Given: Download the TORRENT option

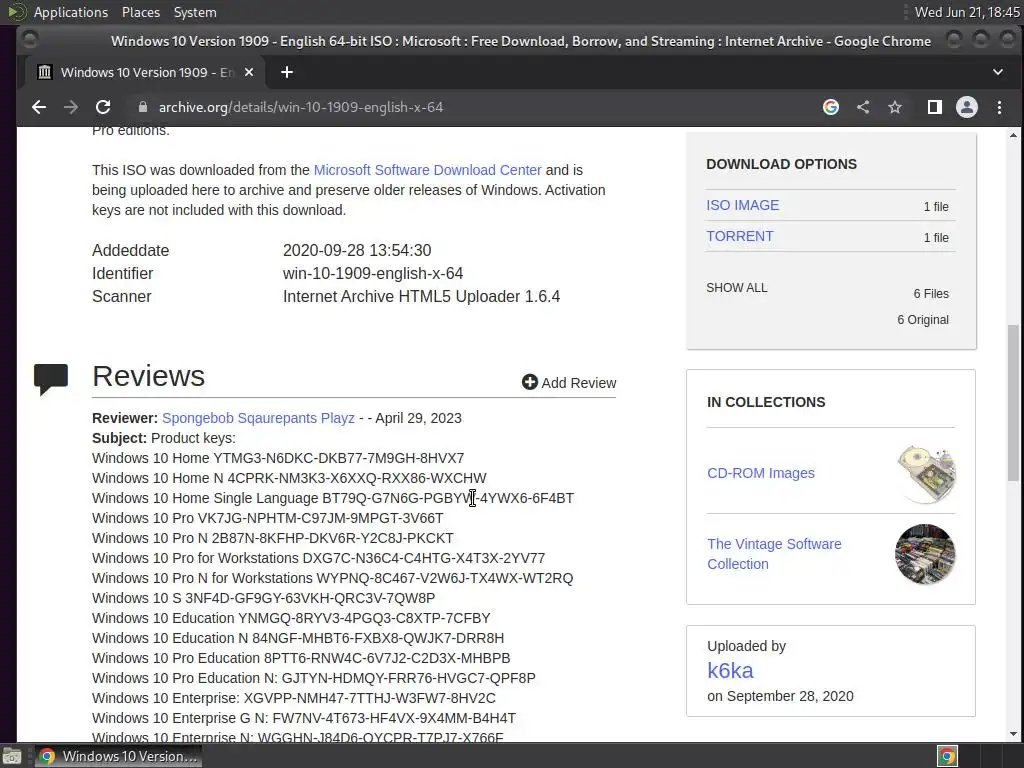Looking at the screenshot, I should [x=739, y=236].
